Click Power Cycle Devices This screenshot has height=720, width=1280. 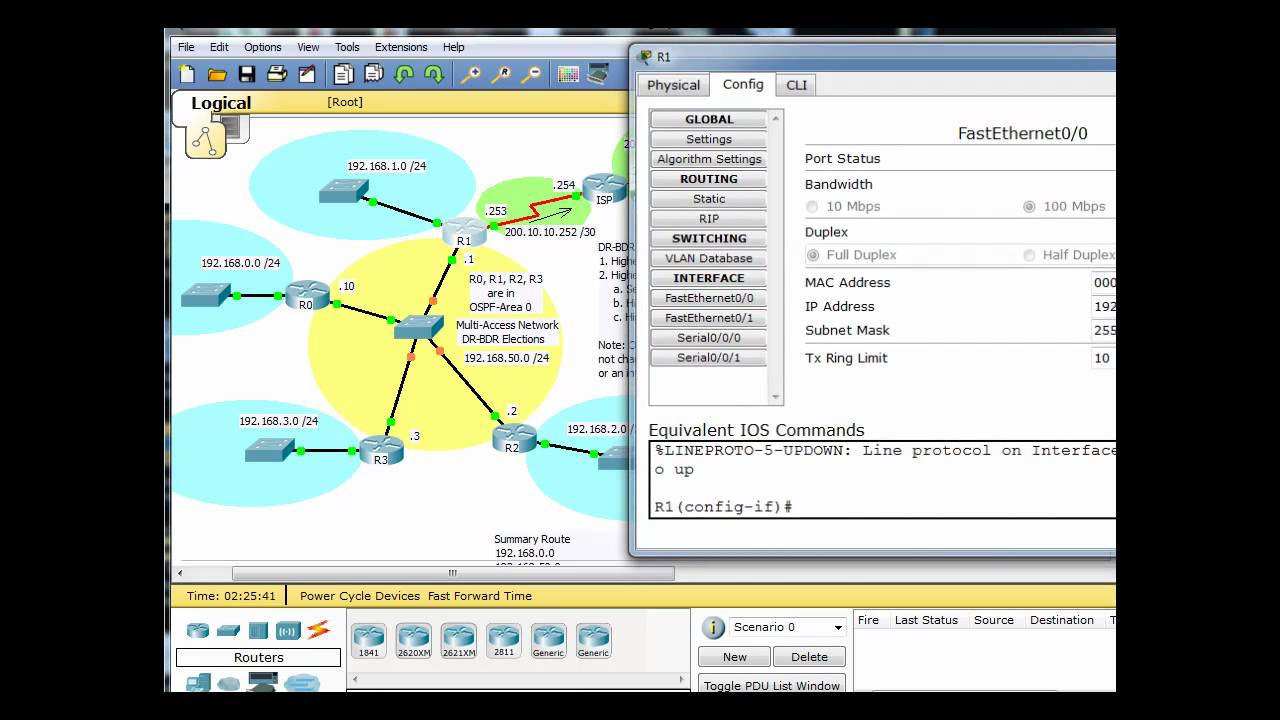[360, 596]
